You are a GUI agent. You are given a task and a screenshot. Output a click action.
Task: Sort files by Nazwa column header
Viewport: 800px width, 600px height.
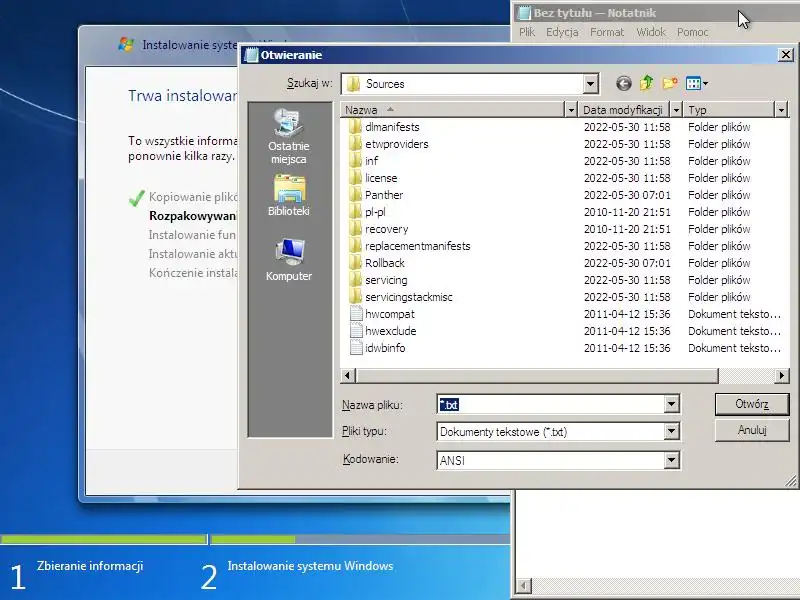[x=453, y=110]
